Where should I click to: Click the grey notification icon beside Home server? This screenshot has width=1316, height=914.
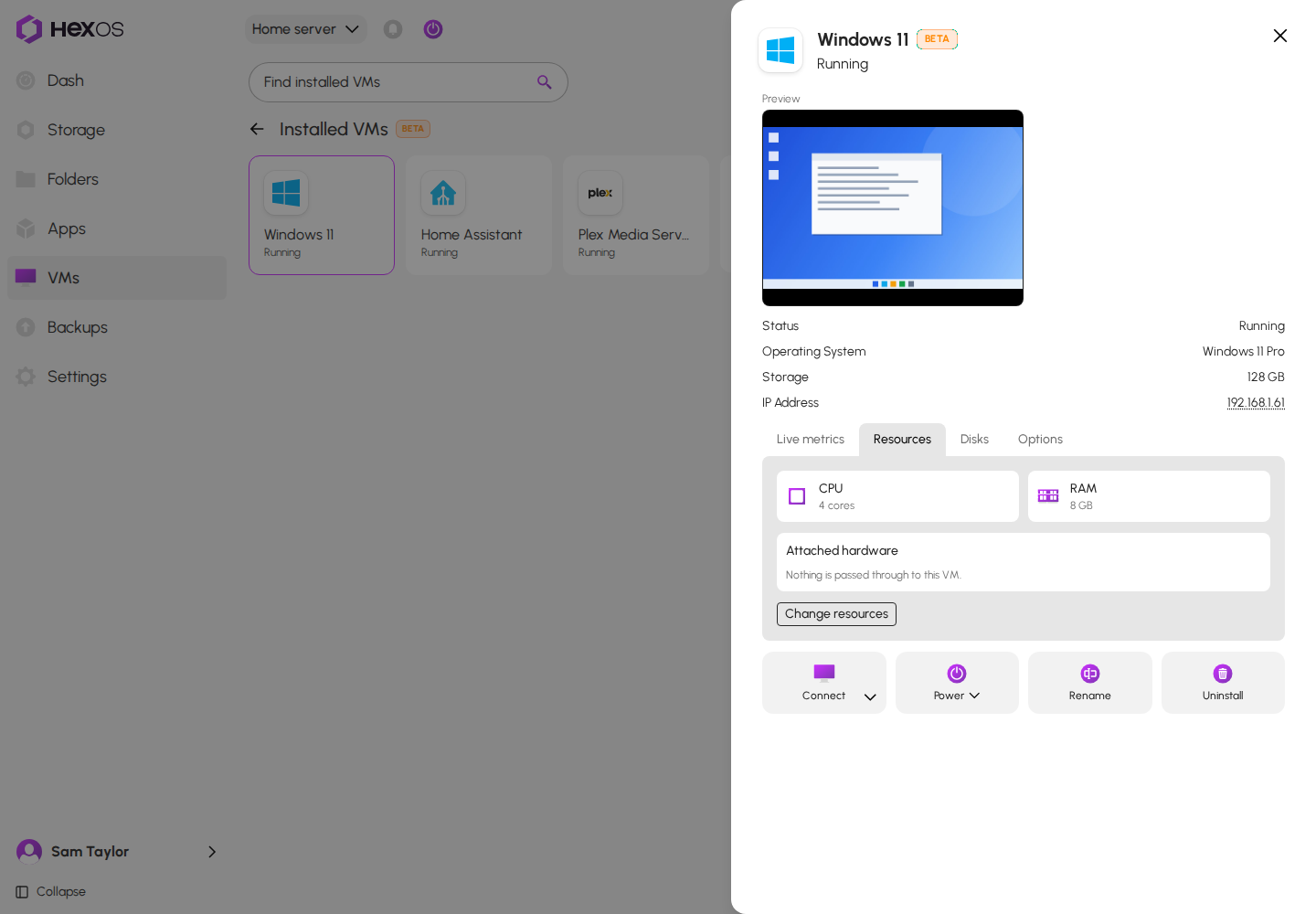[x=393, y=29]
